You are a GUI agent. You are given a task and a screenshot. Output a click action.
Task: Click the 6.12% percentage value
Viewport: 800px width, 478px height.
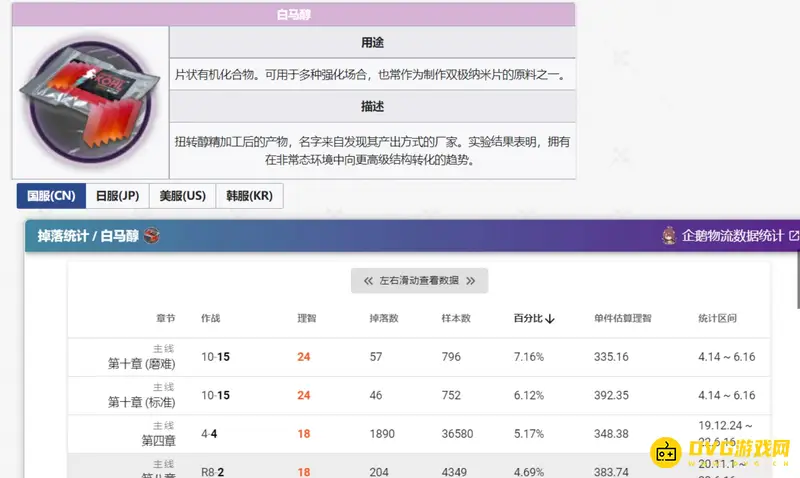(529, 395)
